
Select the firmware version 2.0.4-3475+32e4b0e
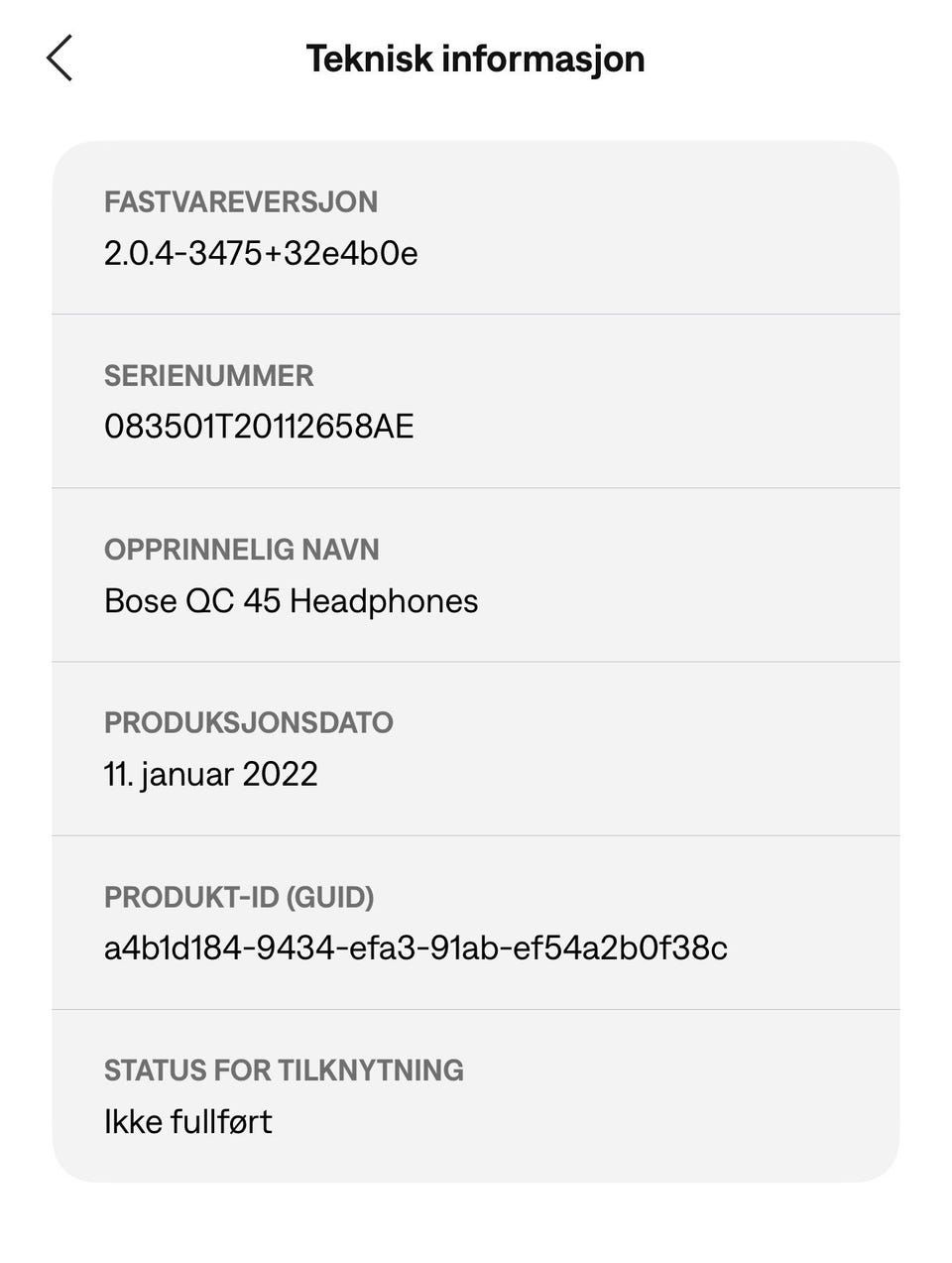pyautogui.click(x=261, y=253)
